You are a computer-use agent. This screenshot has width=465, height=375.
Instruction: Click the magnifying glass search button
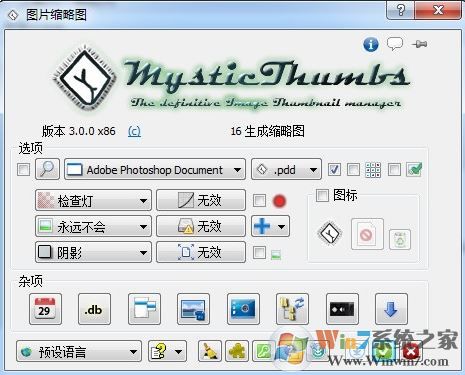47,169
